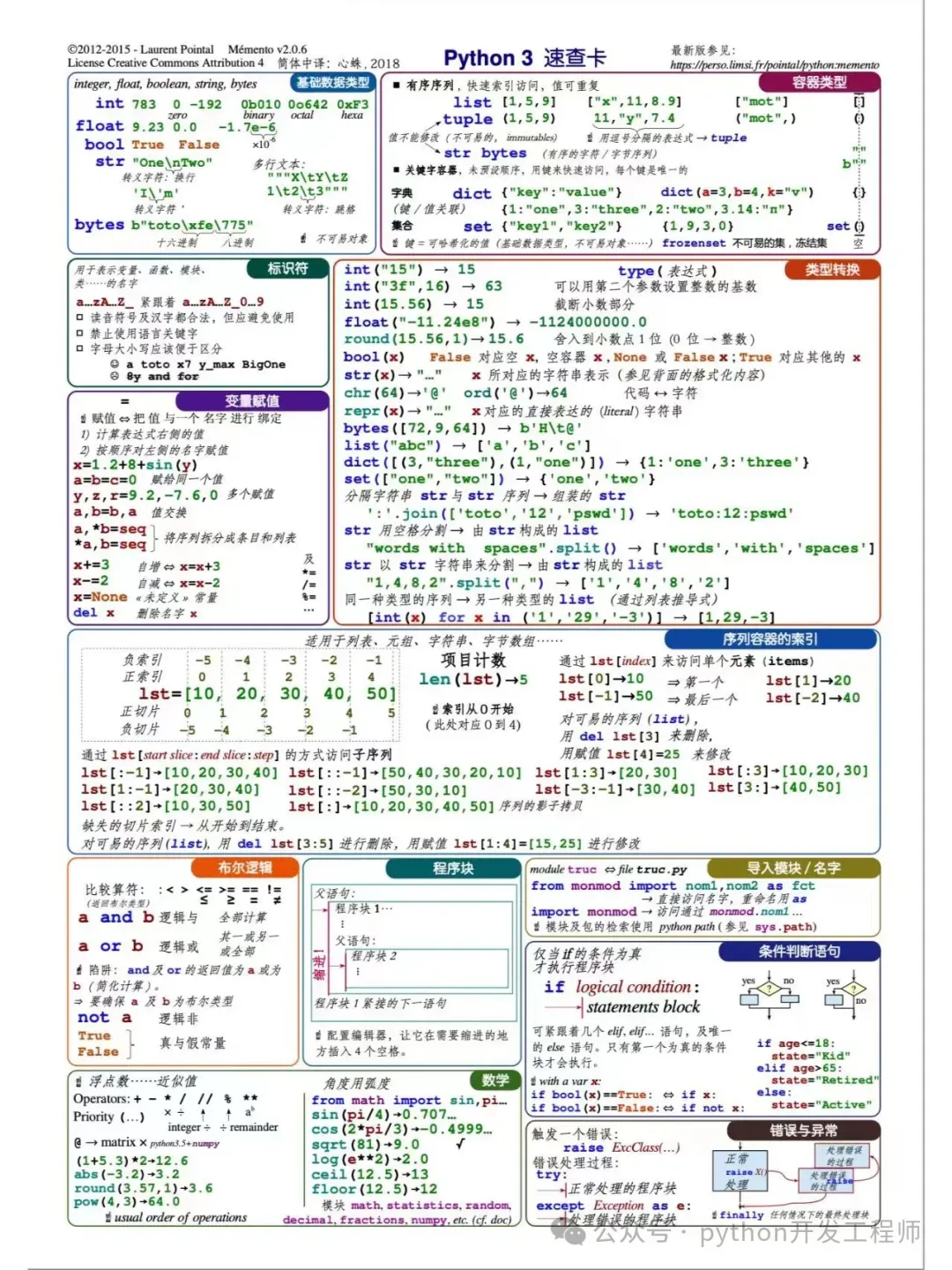Select the "a or b" expression
Screen dimensions: 952x1270
tap(110, 945)
